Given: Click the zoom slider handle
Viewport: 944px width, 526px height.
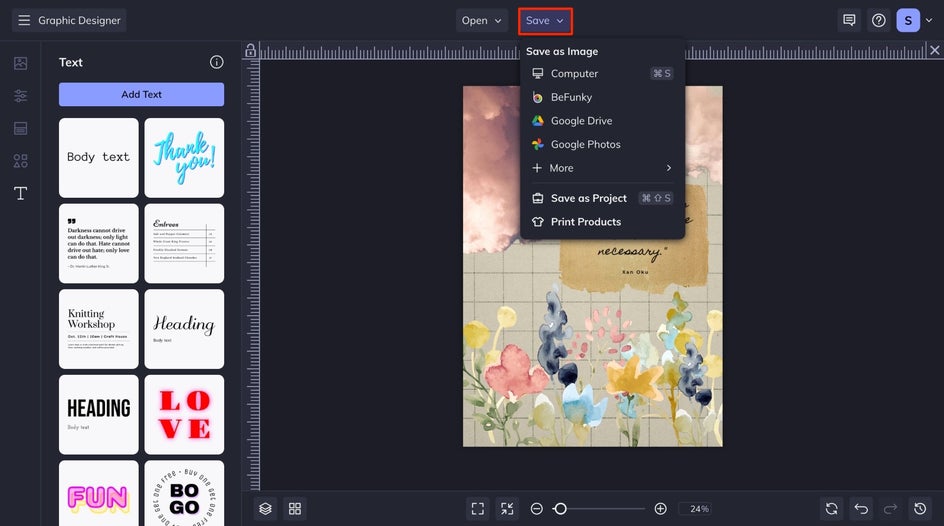Looking at the screenshot, I should tap(560, 509).
